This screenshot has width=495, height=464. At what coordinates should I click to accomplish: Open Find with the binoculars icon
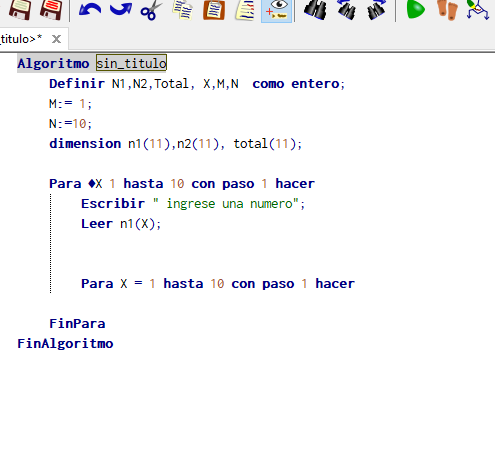click(x=315, y=9)
